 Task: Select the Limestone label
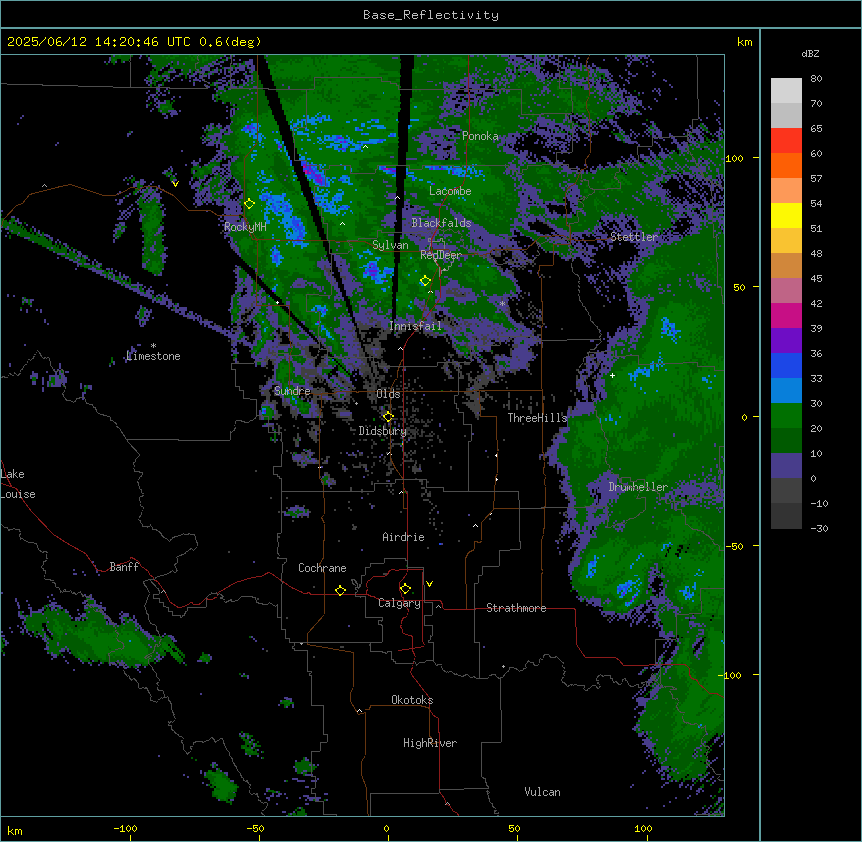pyautogui.click(x=153, y=356)
